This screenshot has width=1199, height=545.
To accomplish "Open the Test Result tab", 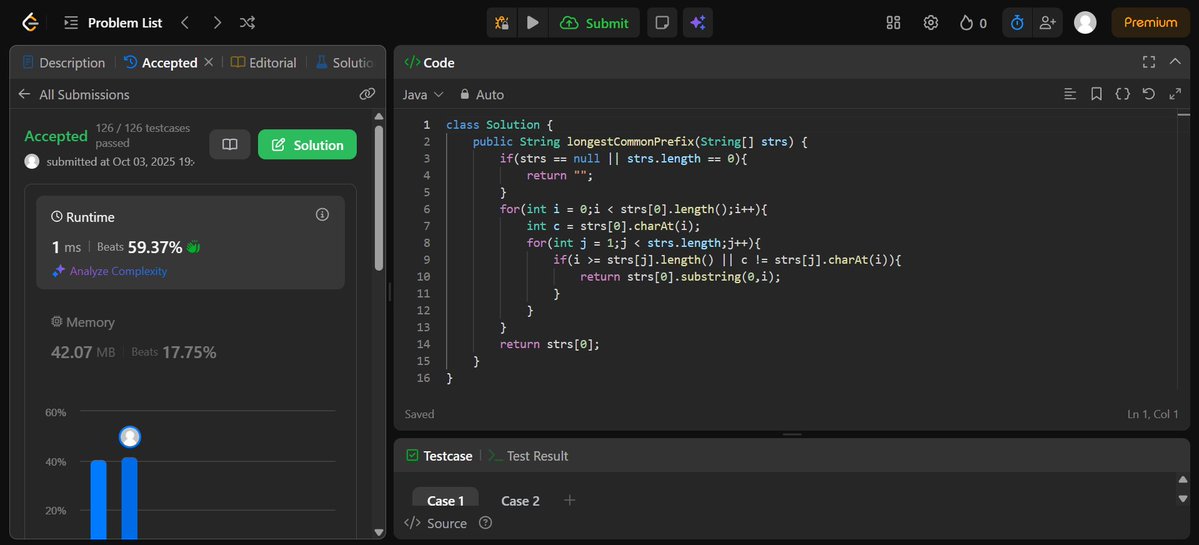I will [528, 456].
